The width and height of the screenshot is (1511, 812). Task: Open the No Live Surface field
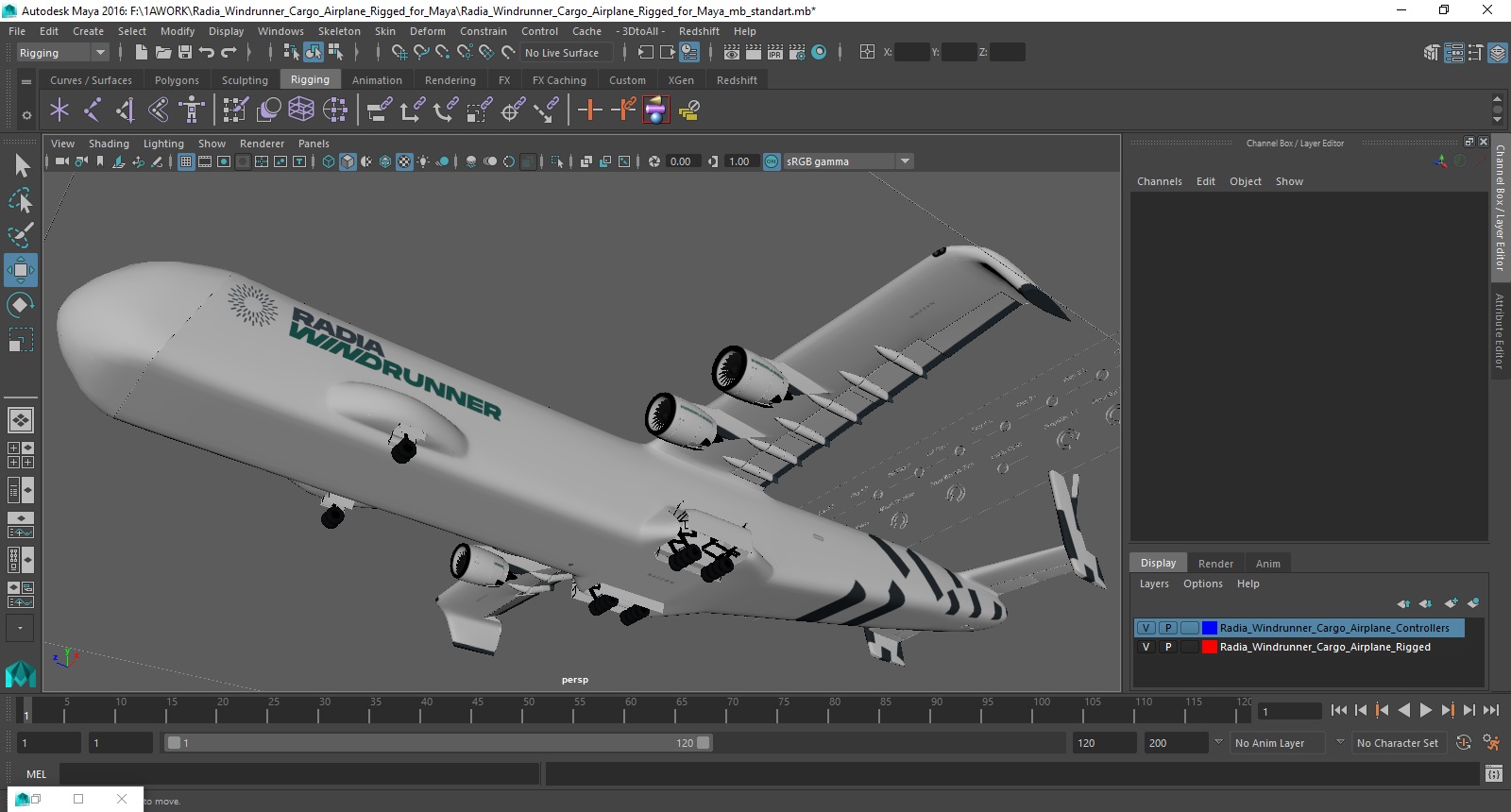point(567,53)
